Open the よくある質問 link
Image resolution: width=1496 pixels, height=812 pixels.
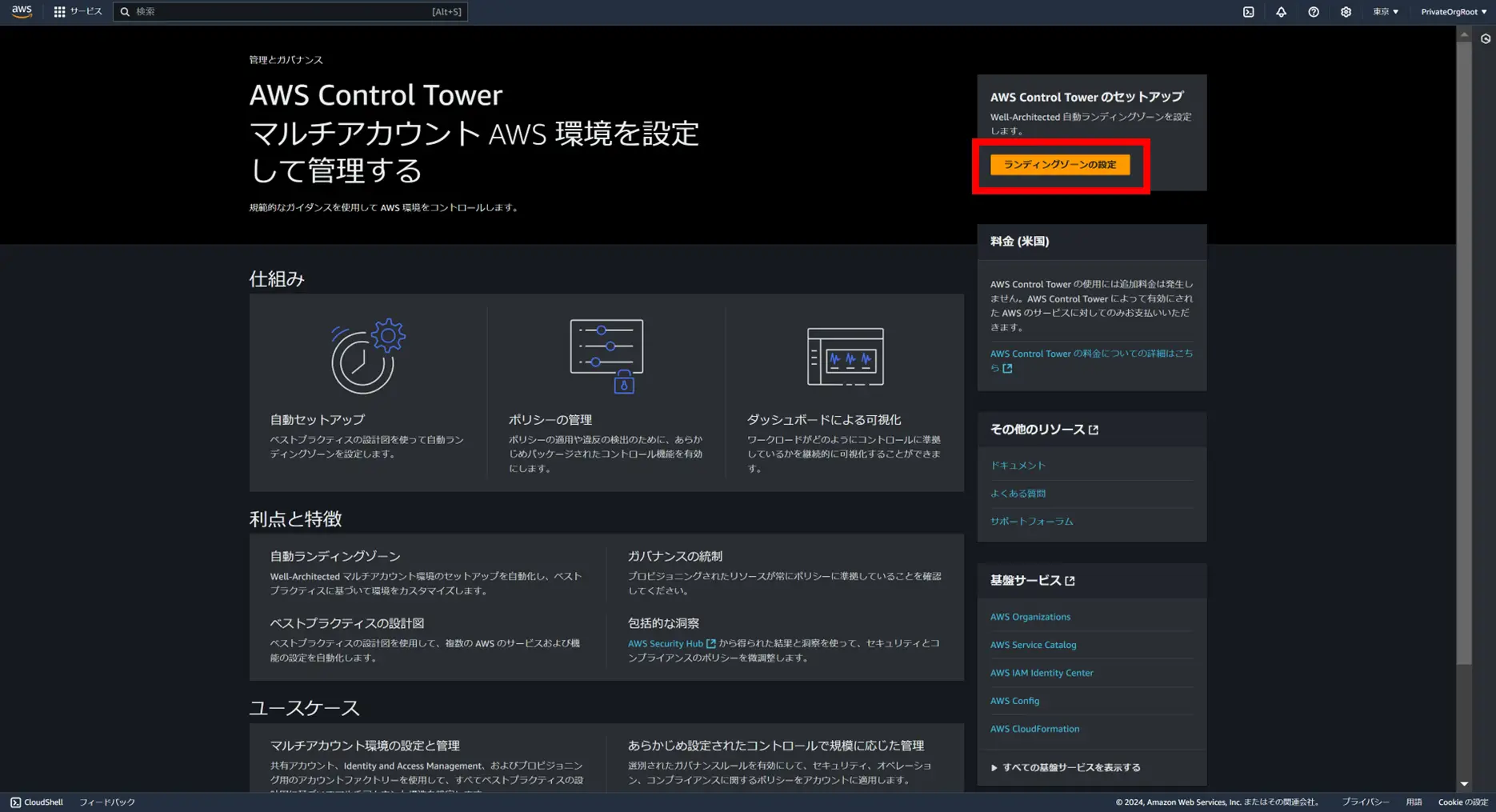[x=1018, y=494]
